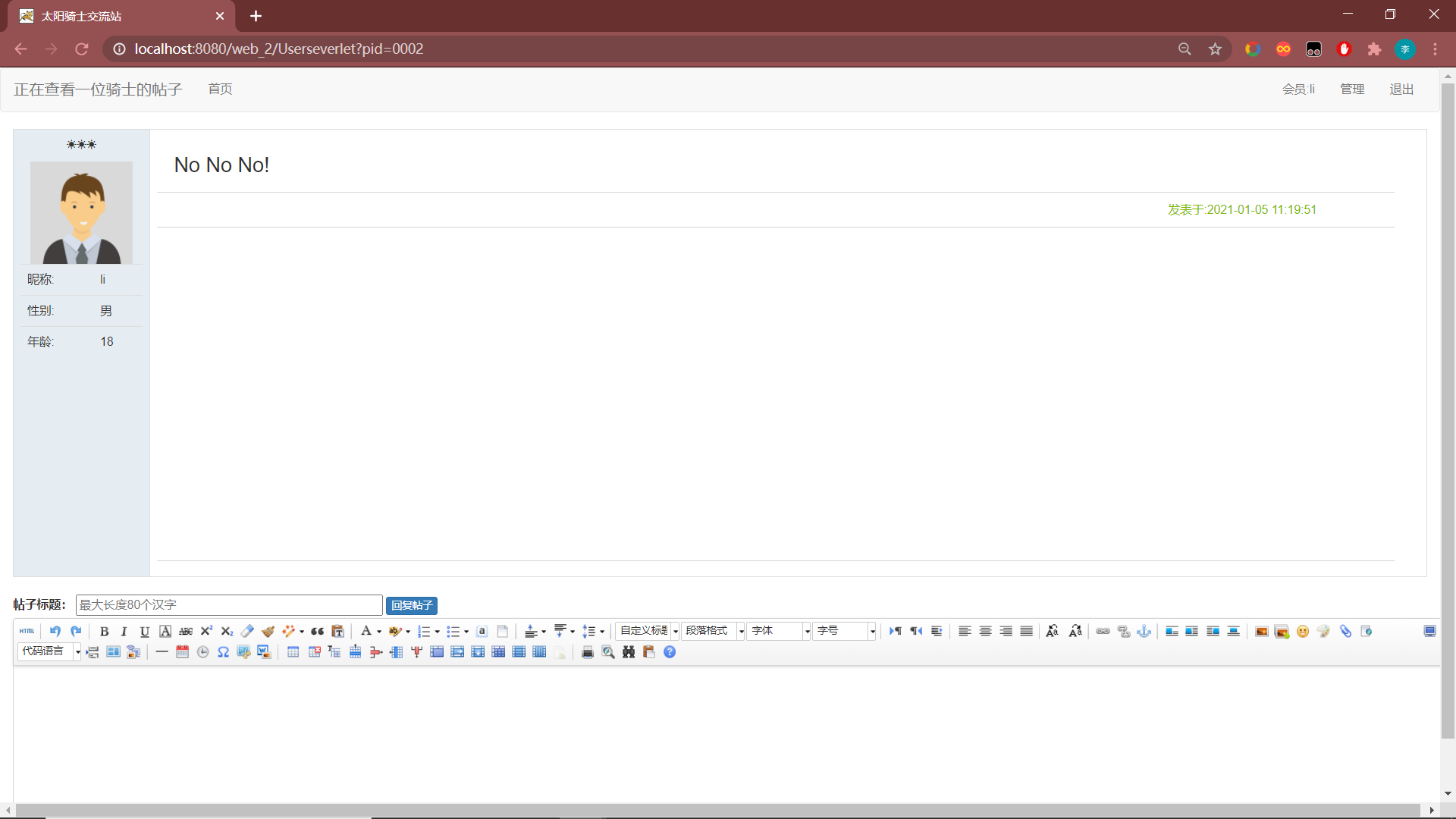
Task: Switch the editor to HTML source mode
Action: point(27,631)
